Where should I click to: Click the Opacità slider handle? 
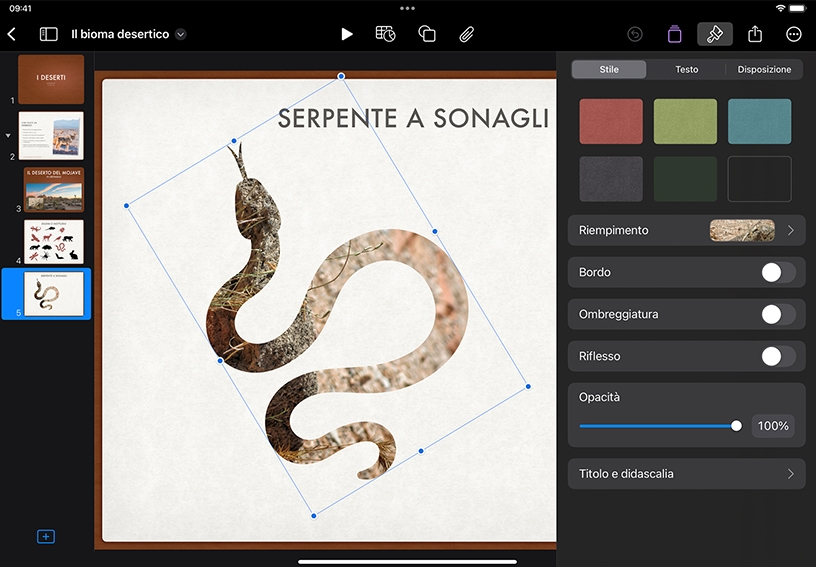[x=736, y=426]
